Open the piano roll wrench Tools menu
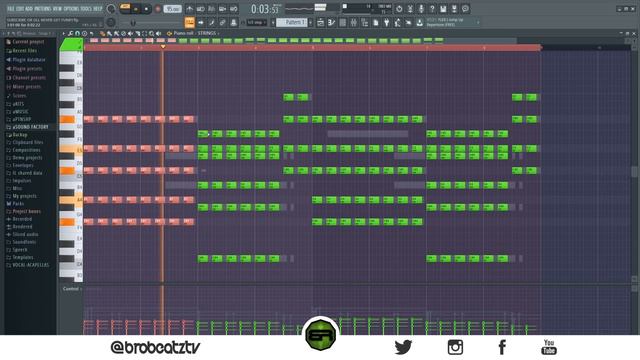This screenshot has width=640, height=360. tap(70, 33)
